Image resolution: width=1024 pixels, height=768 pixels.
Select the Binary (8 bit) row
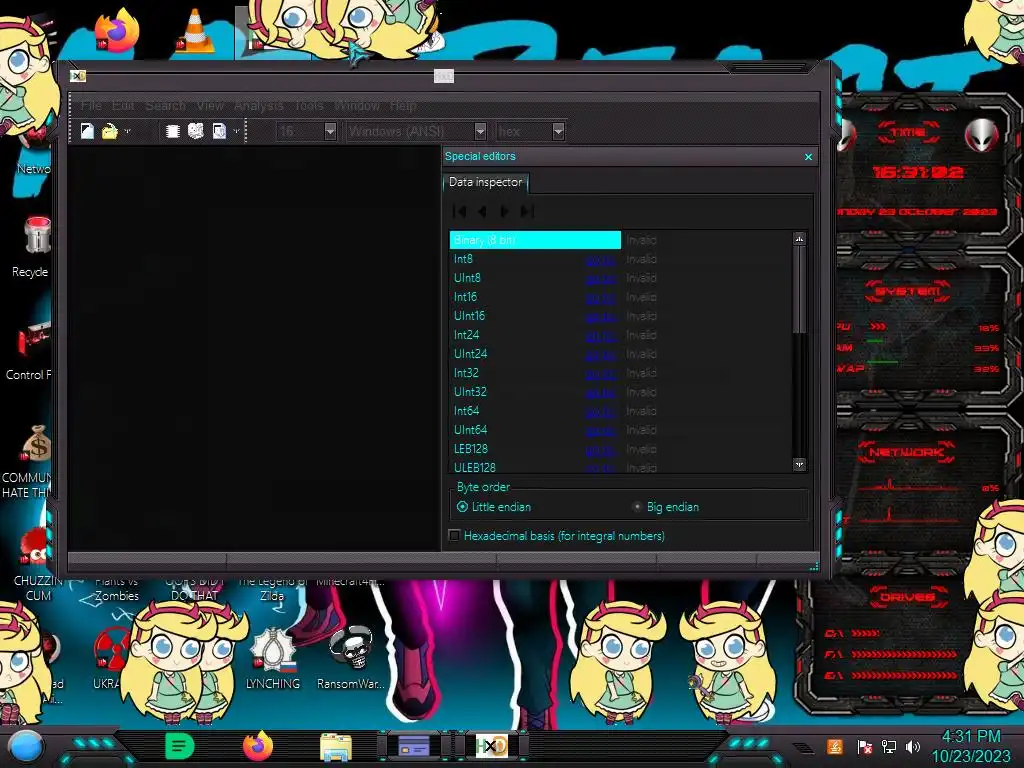[x=535, y=240]
